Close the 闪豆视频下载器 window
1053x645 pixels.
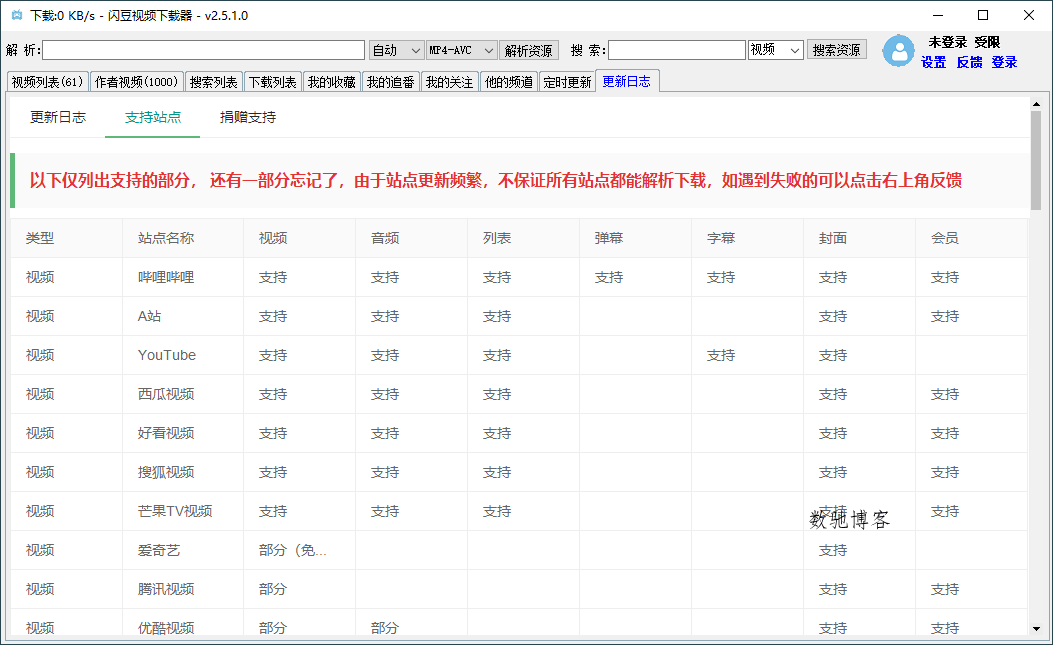click(1028, 15)
